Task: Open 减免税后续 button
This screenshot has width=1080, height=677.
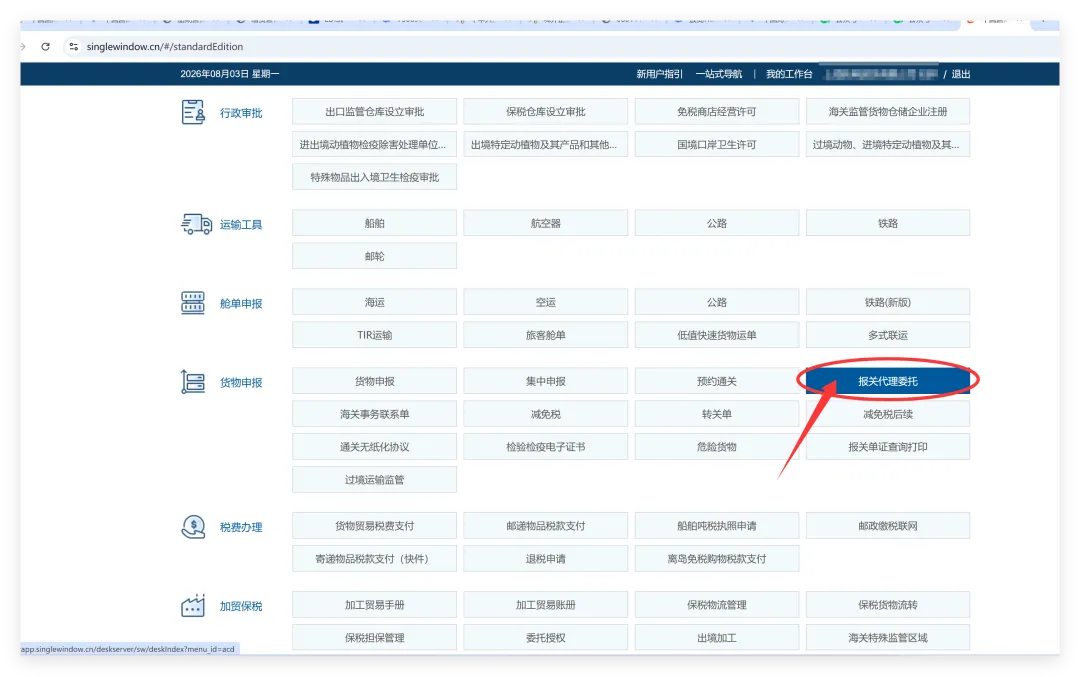Action: click(888, 415)
